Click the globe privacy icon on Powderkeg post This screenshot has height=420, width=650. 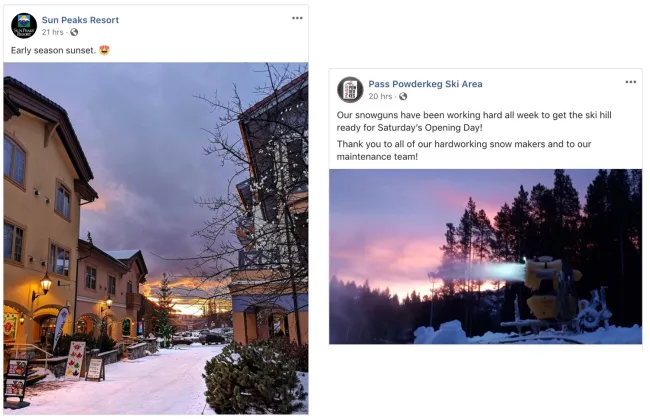(x=403, y=97)
